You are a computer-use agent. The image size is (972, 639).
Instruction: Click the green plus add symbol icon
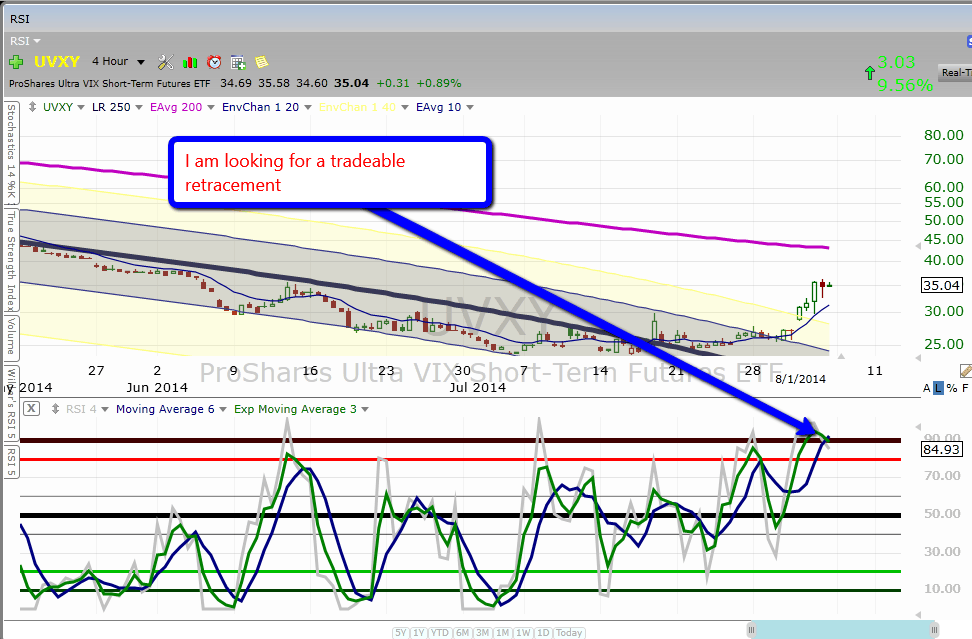tap(17, 62)
